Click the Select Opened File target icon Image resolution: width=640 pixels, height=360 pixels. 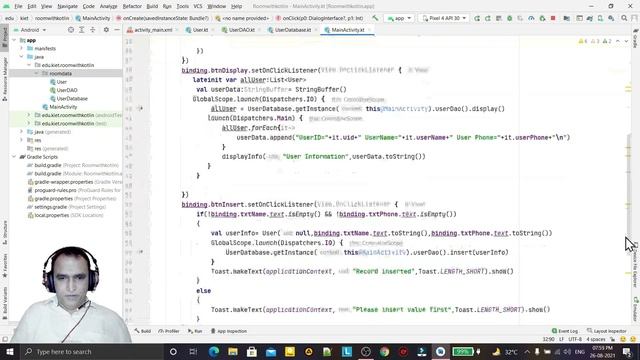[71, 30]
